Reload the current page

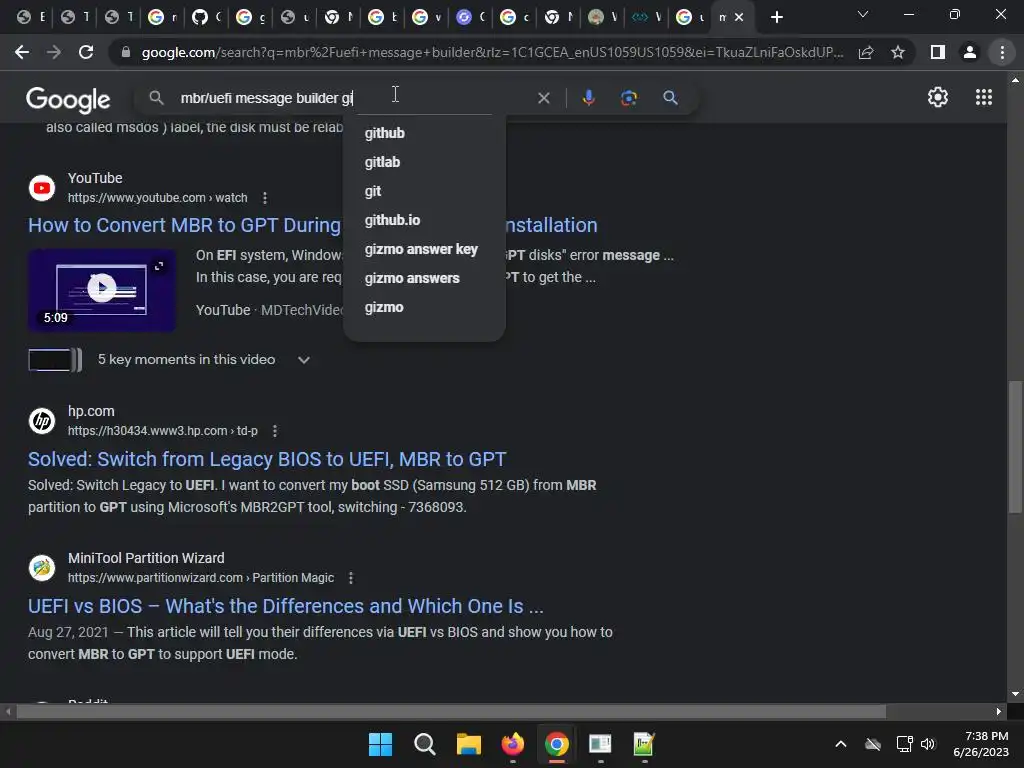point(86,52)
